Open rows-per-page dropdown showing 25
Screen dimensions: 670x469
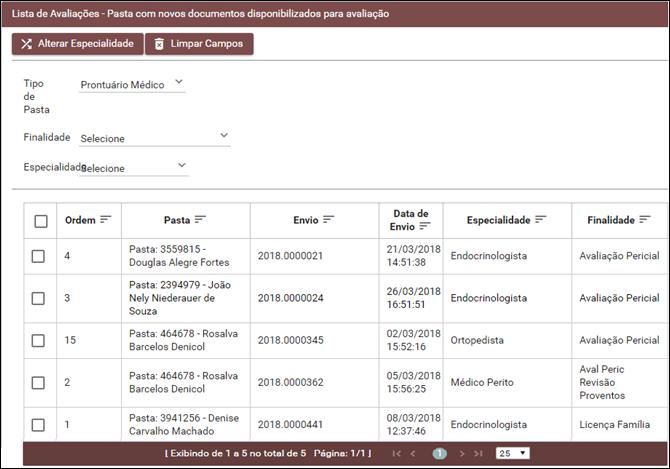coord(512,453)
